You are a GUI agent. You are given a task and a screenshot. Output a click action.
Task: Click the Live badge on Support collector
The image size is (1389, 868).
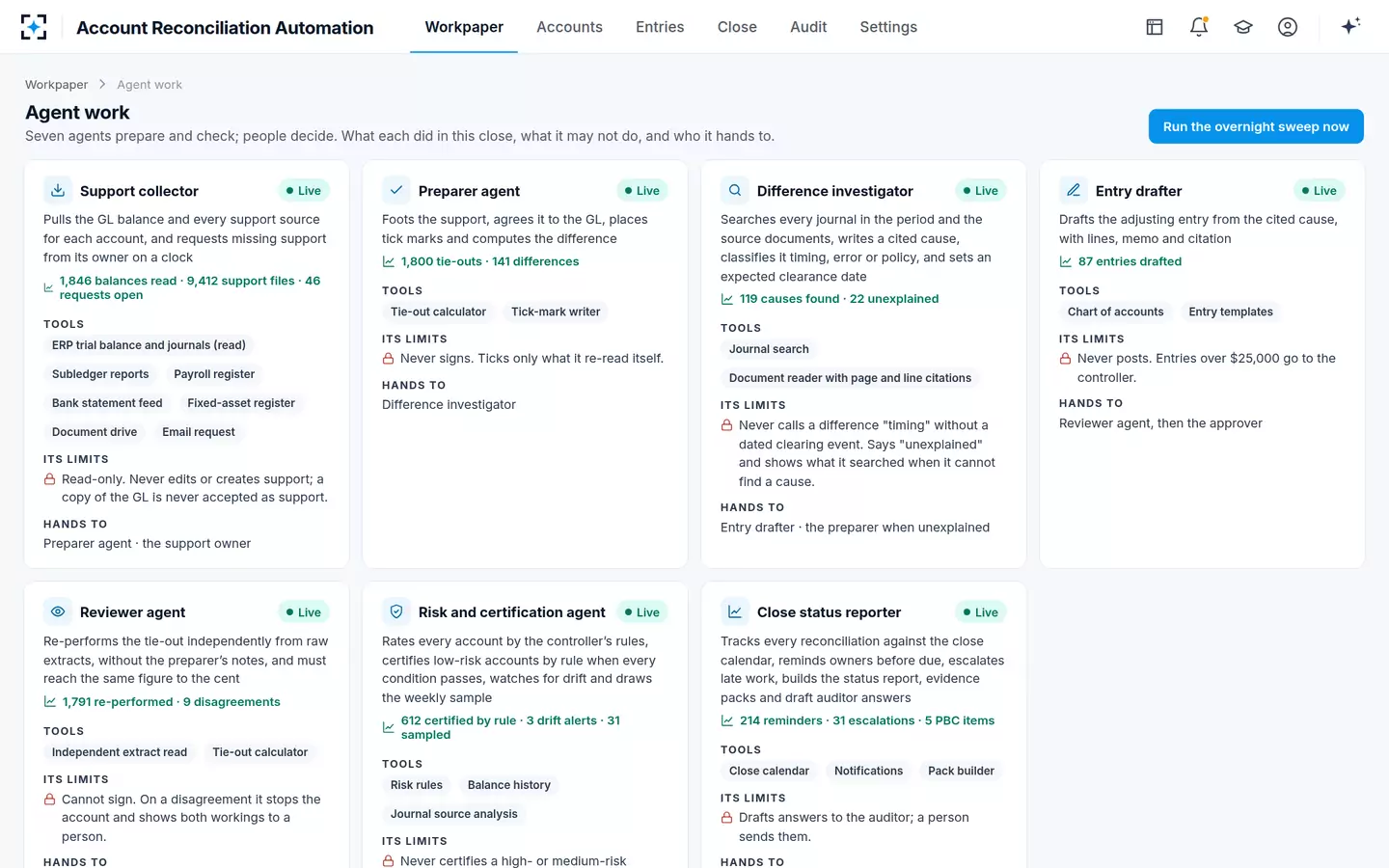click(304, 191)
